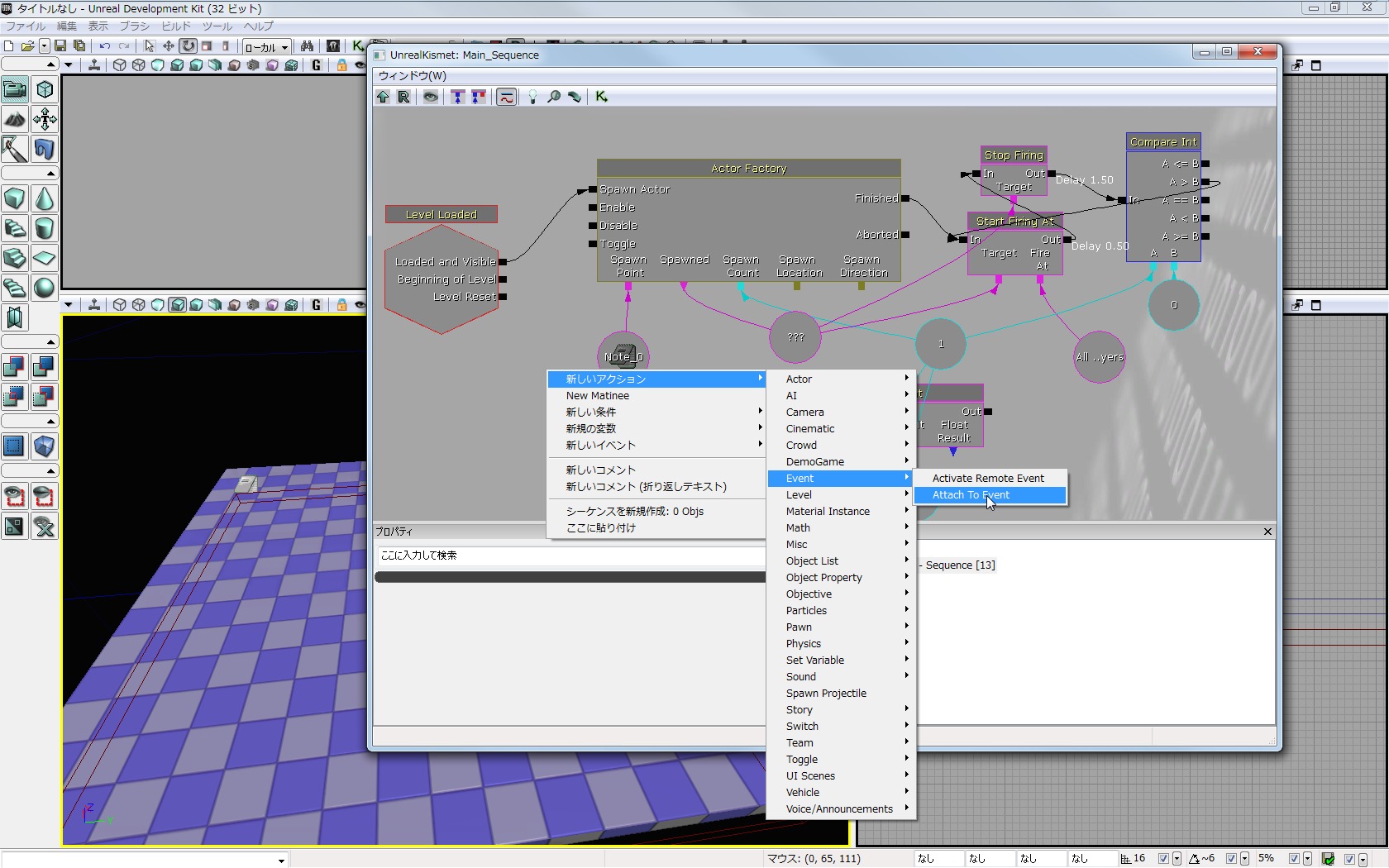Screen dimensions: 1389x868
Task: Choose New Matinee from context menu
Action: (597, 396)
